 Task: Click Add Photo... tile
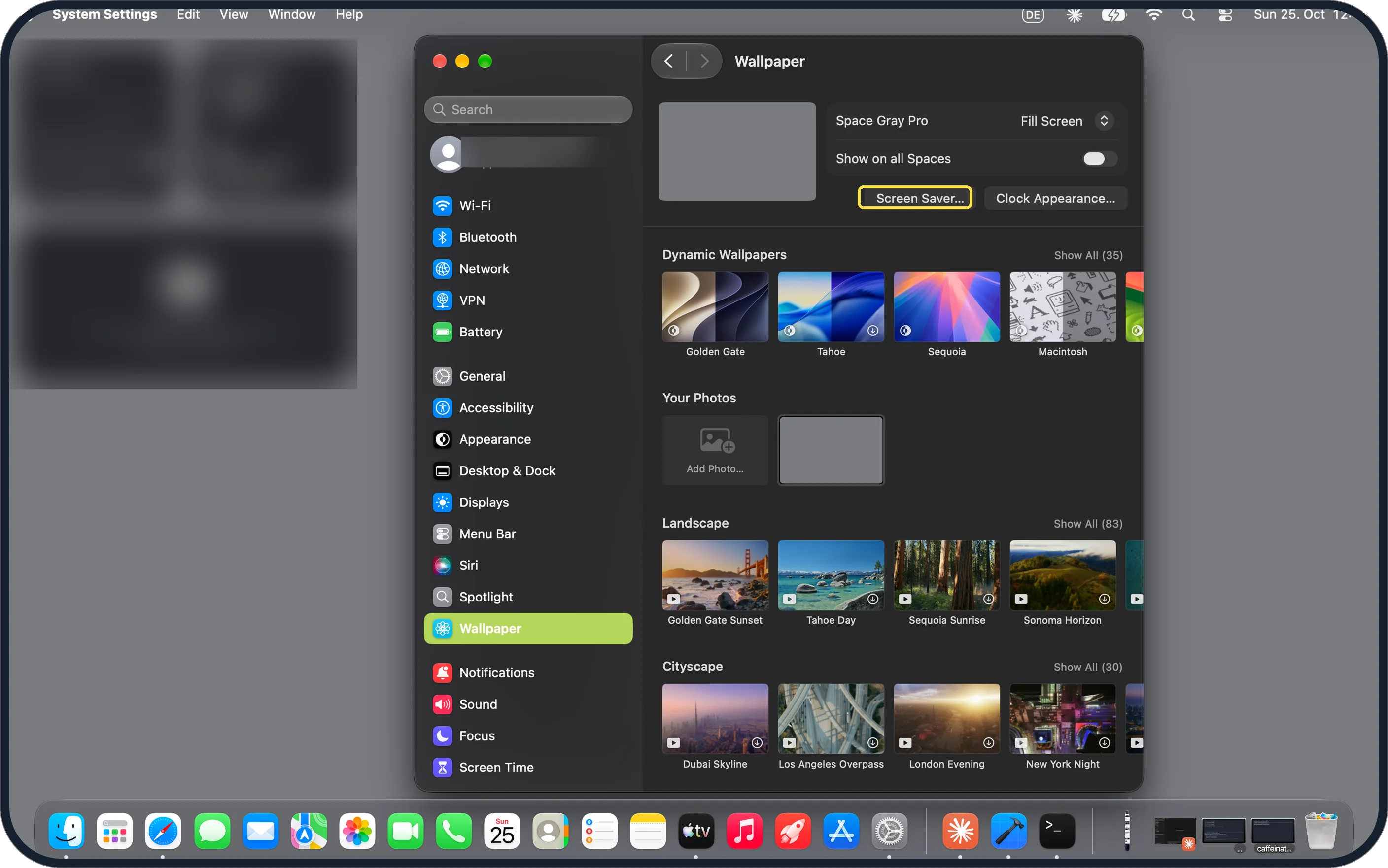pyautogui.click(x=715, y=450)
